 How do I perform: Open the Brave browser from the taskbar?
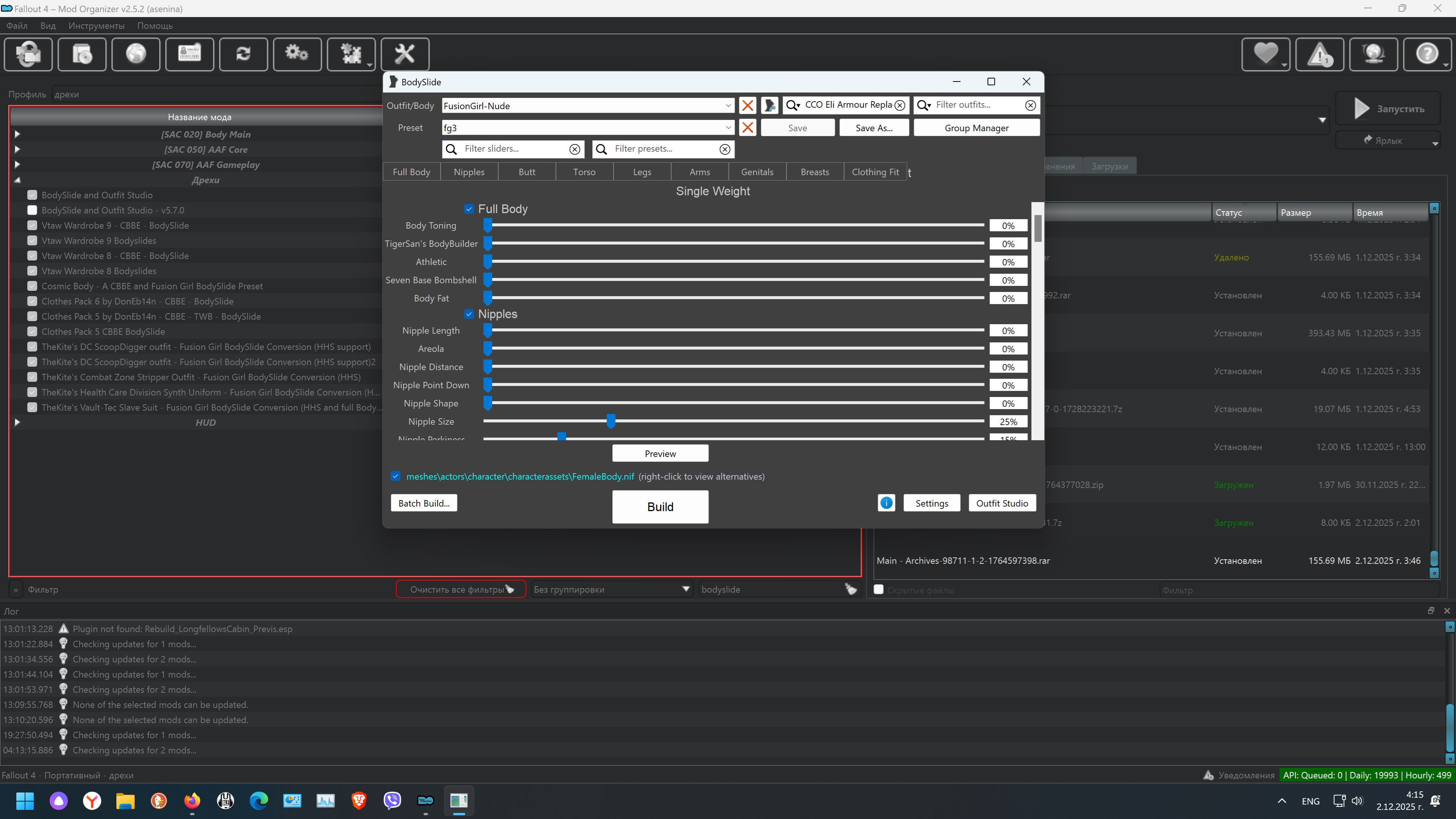[x=359, y=800]
